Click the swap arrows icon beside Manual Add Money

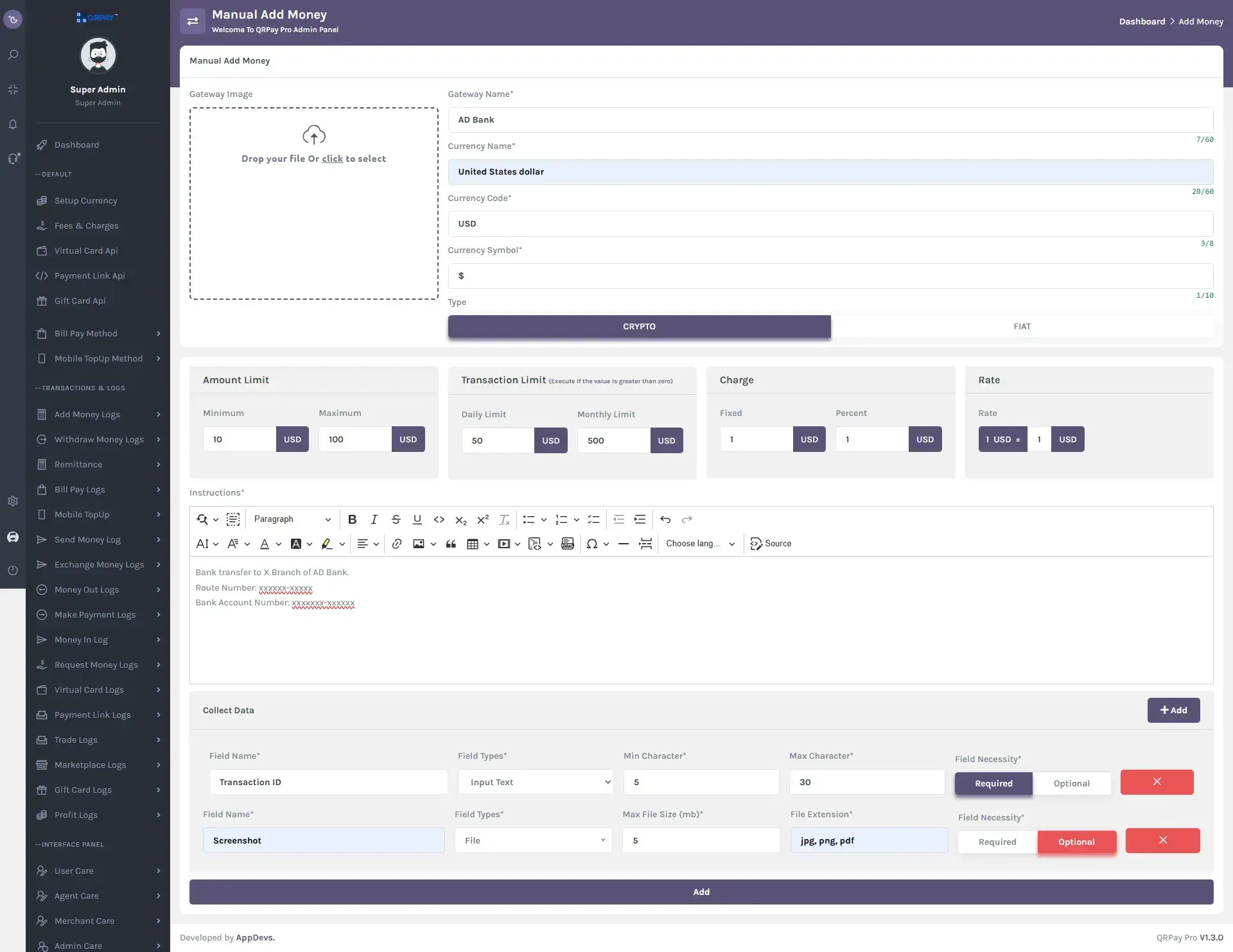193,21
